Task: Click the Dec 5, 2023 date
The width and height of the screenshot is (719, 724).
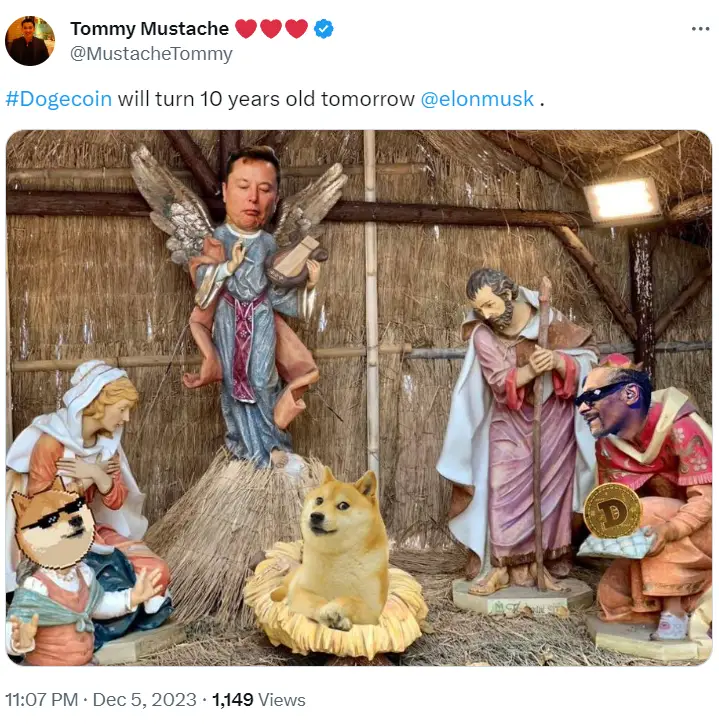Action: coord(146,700)
